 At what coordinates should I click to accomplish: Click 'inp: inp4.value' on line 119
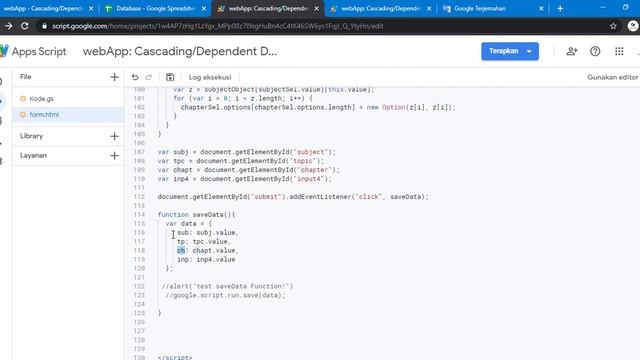206,260
